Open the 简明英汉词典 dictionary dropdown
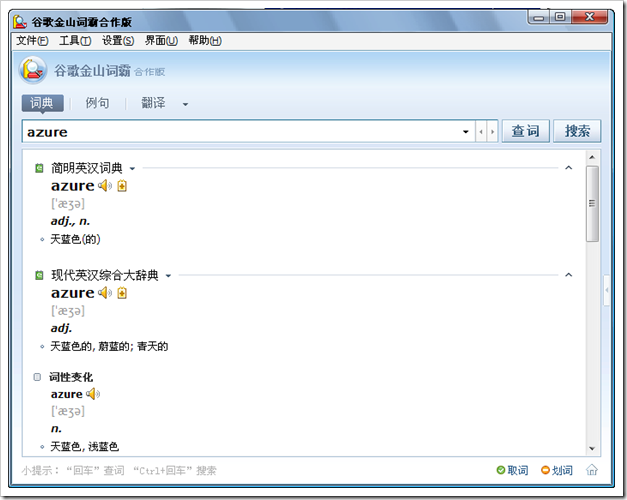 [132, 168]
